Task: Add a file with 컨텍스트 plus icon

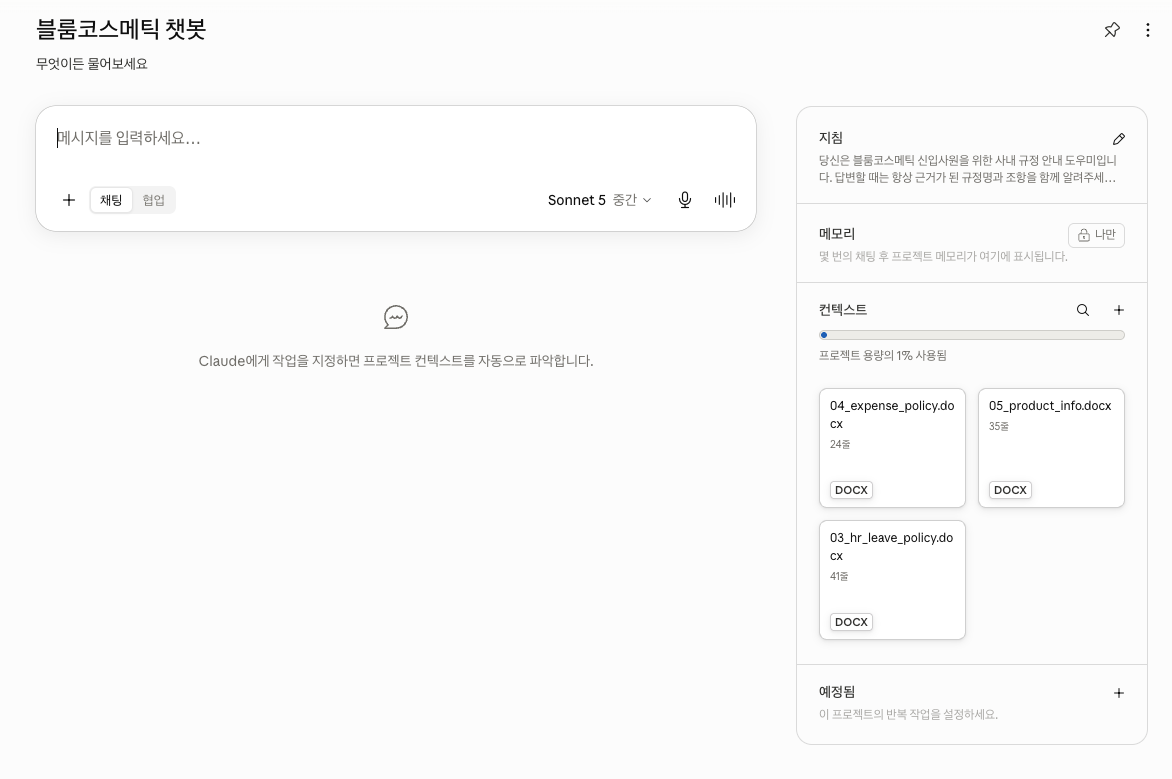Action: point(1118,310)
